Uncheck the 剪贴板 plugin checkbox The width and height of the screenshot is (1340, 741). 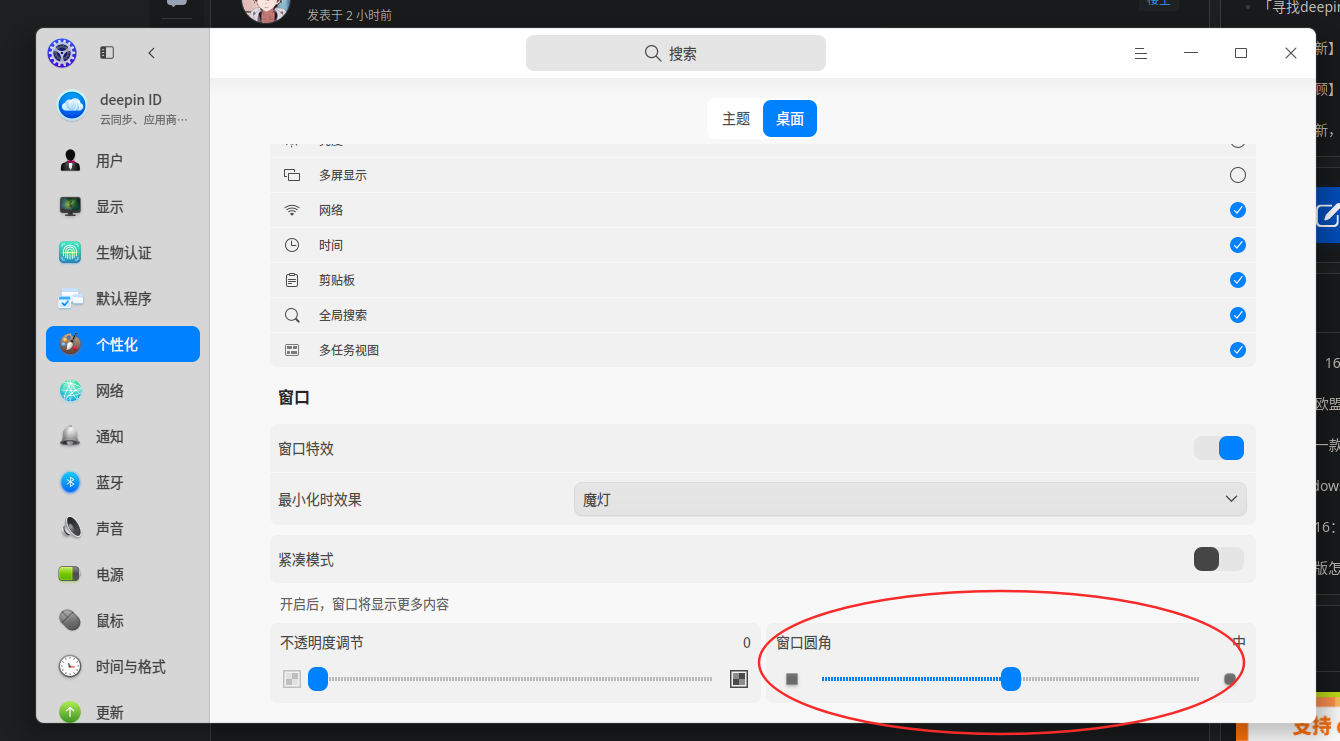[1238, 280]
